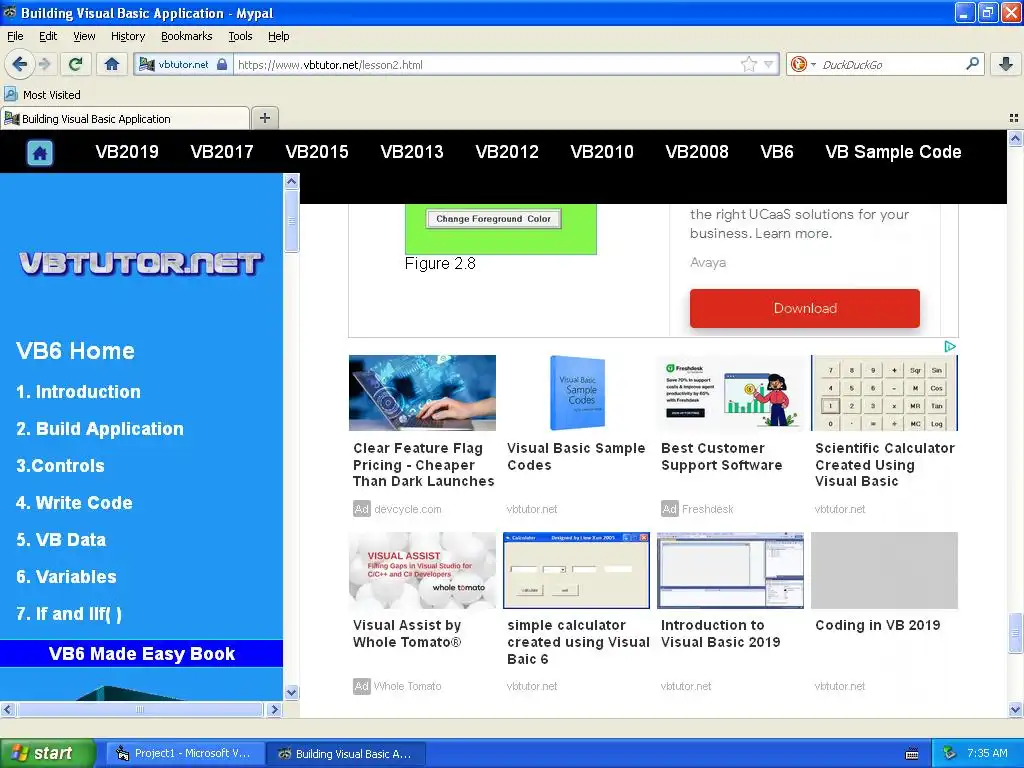Open the History menu
1024x768 pixels.
click(x=127, y=36)
